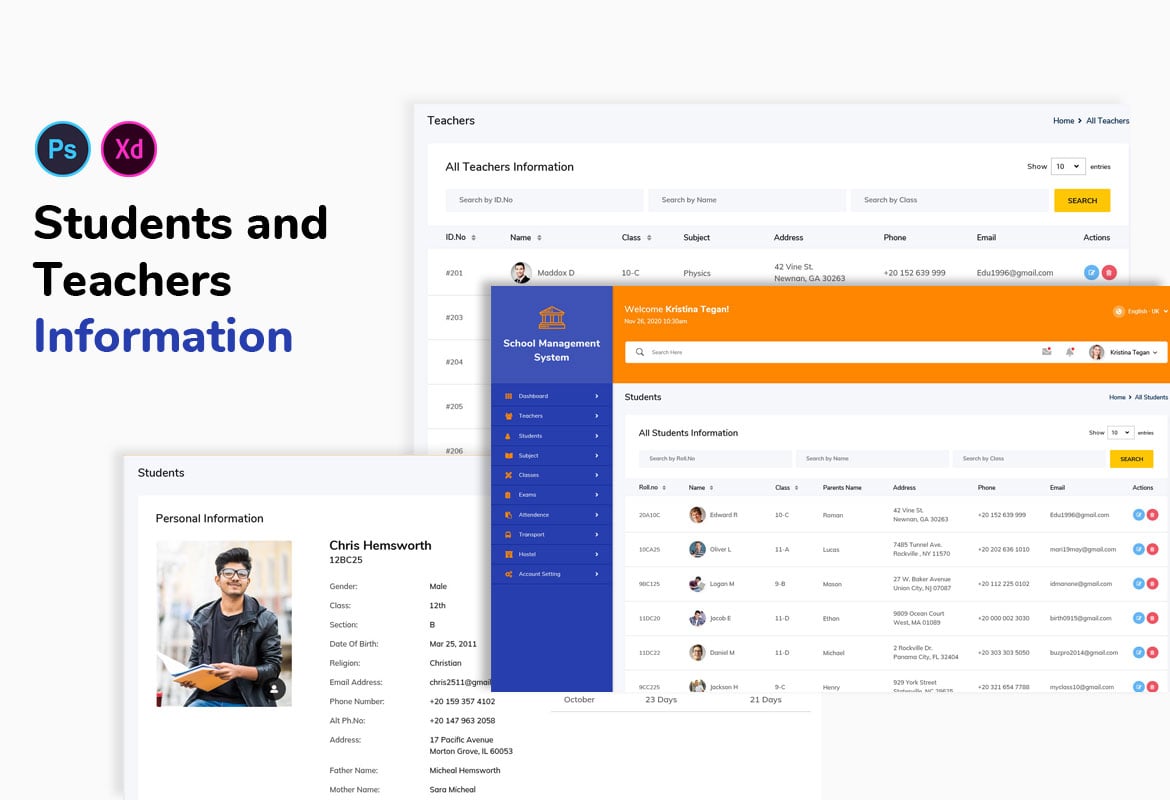The image size is (1170, 800).
Task: Select the Exams icon in the sidebar
Action: pos(507,494)
